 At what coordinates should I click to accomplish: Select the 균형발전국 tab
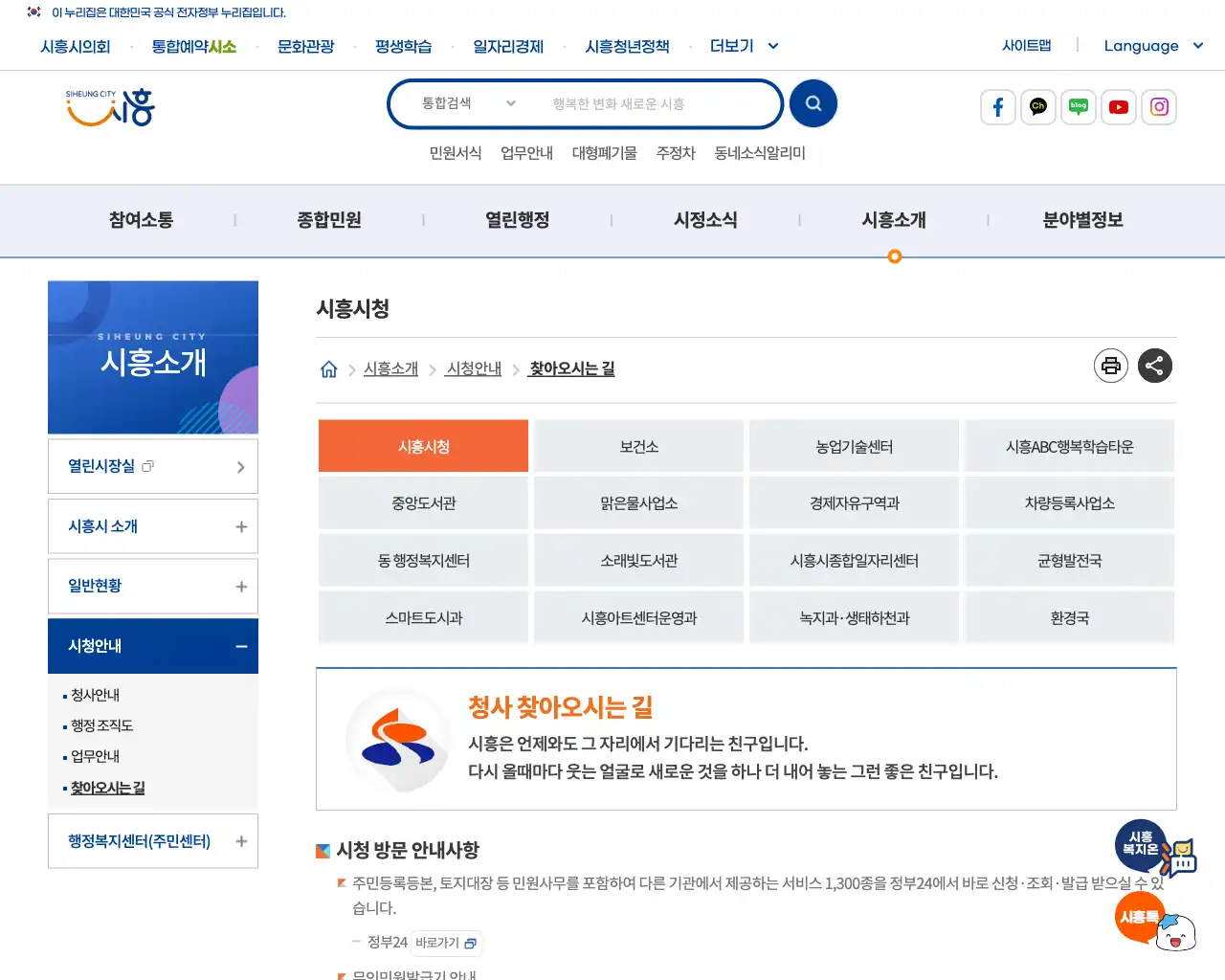click(x=1069, y=561)
